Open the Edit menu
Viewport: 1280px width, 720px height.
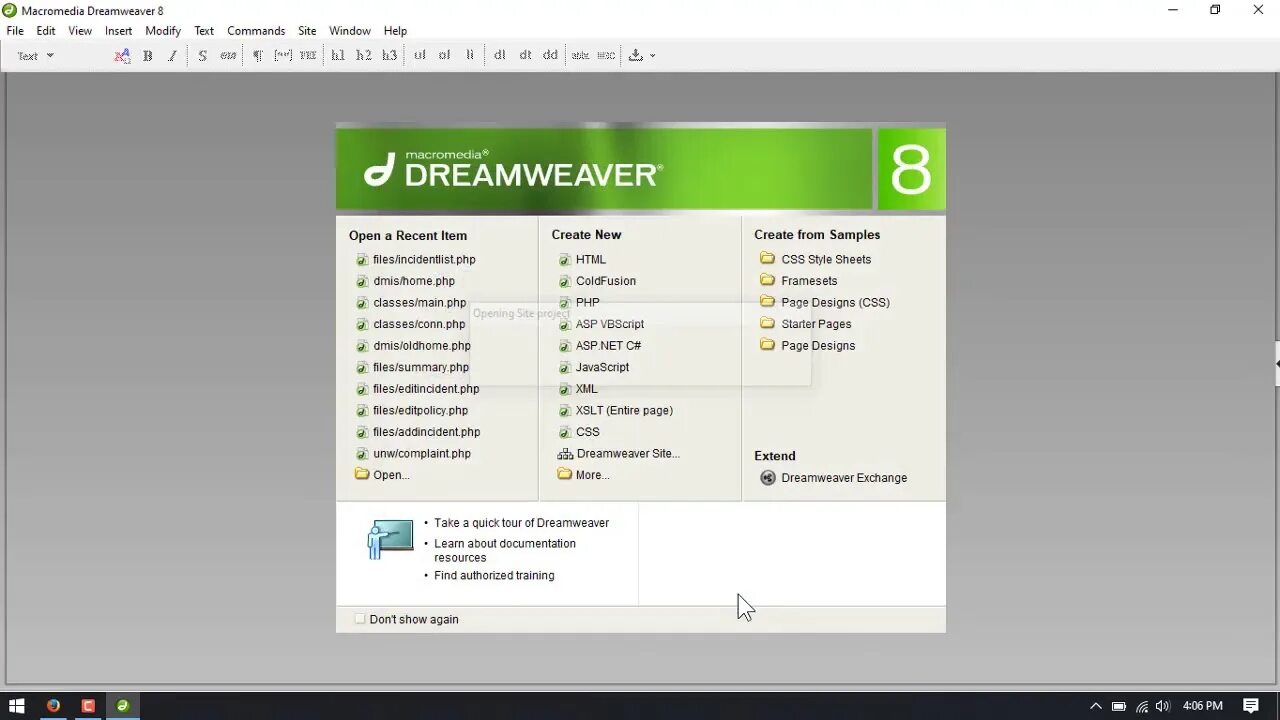[x=46, y=31]
